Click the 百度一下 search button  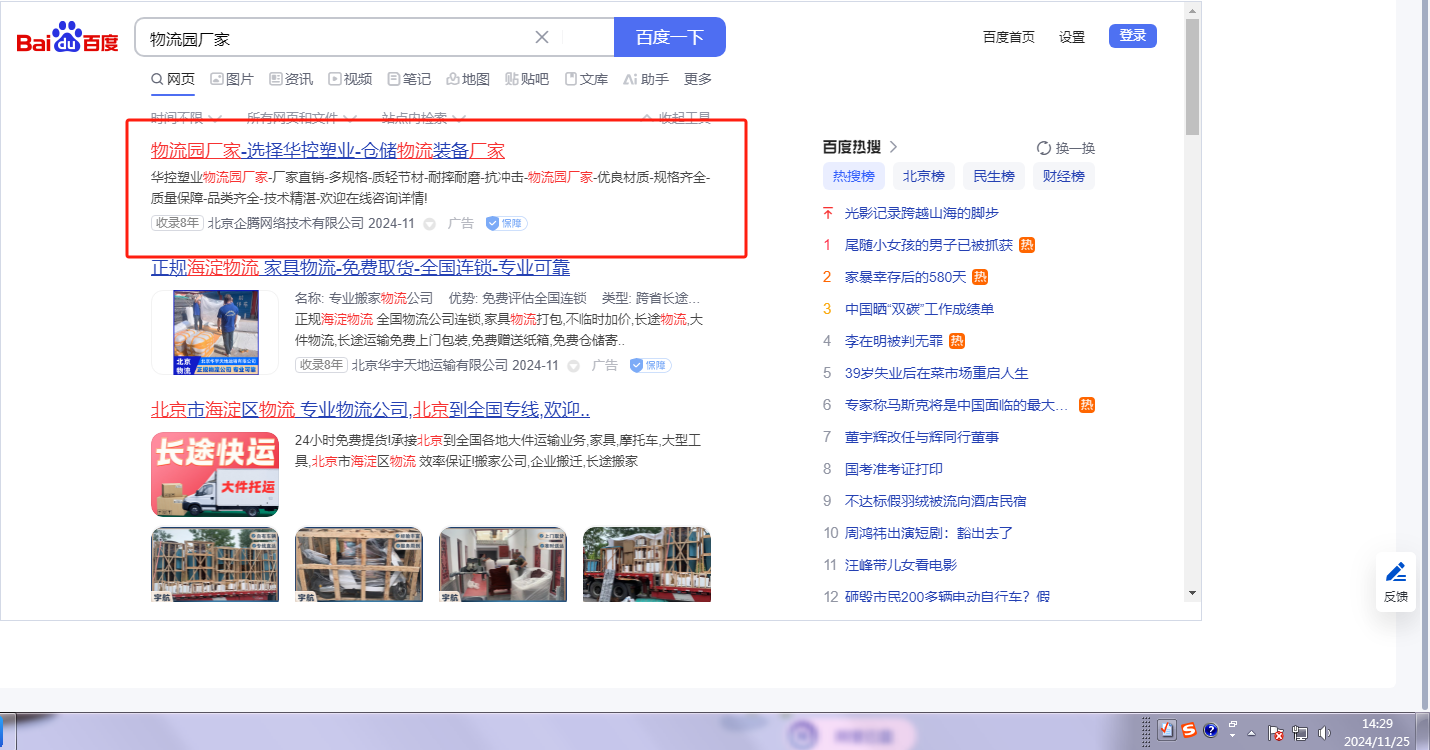[x=670, y=37]
